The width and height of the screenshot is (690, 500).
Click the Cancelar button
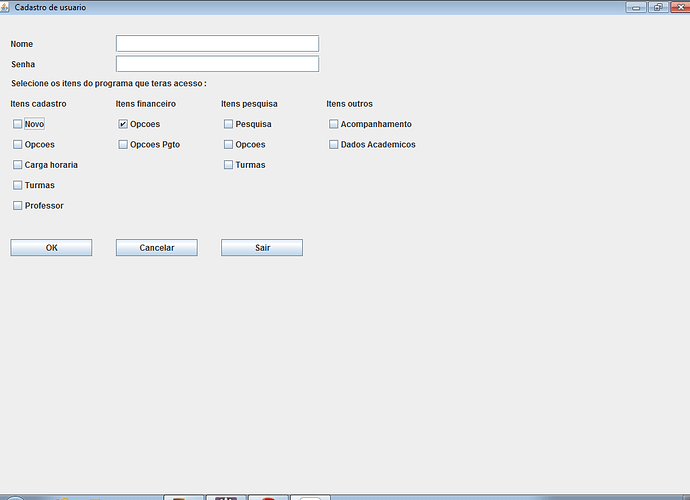[x=157, y=247]
